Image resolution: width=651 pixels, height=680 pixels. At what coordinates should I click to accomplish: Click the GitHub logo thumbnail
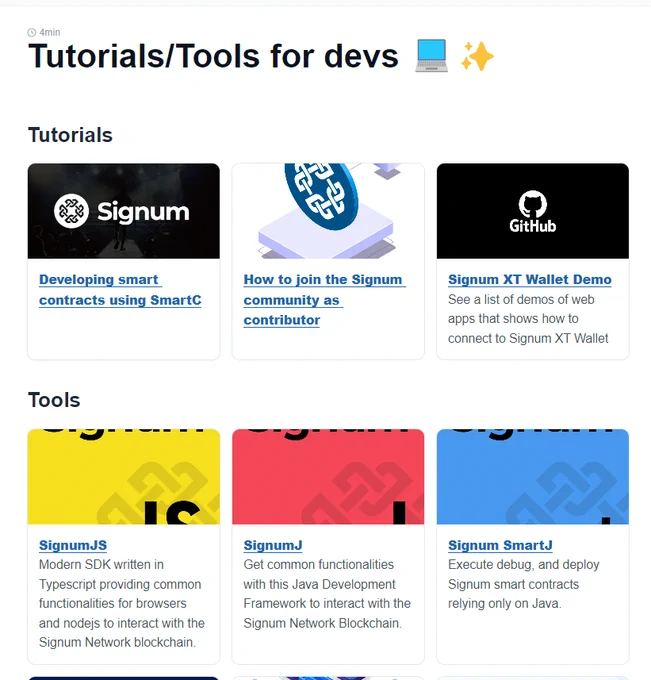click(533, 211)
